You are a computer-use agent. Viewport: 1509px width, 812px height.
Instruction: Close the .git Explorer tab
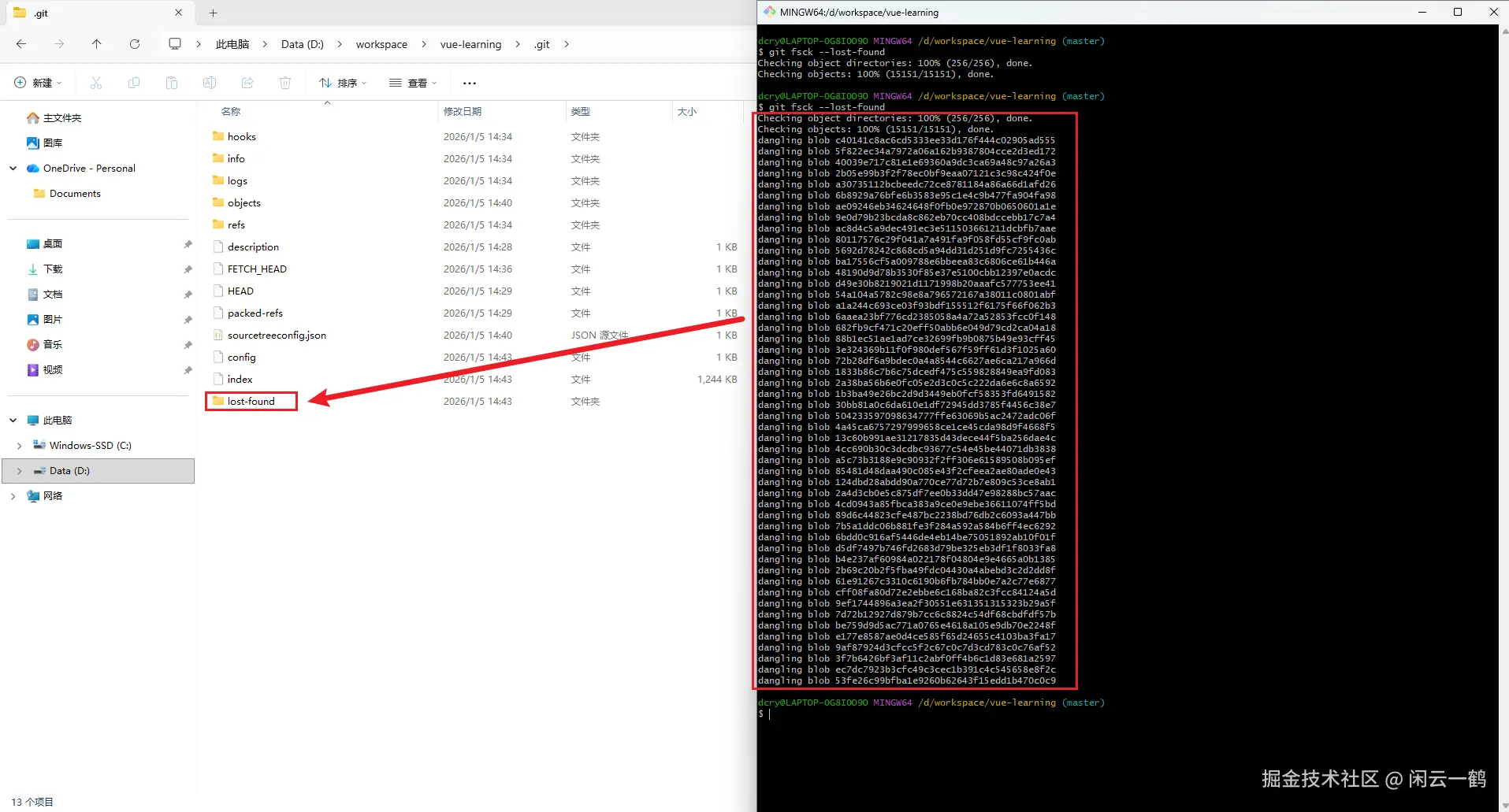pyautogui.click(x=178, y=13)
